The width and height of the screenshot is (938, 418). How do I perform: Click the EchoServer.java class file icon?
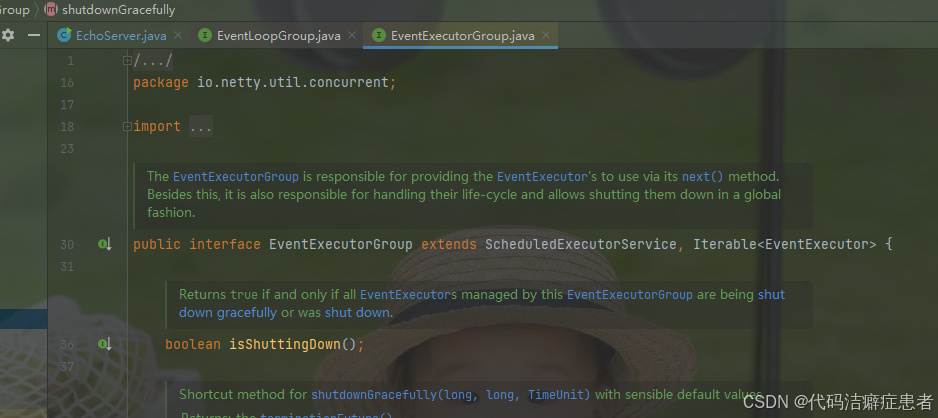pos(64,35)
